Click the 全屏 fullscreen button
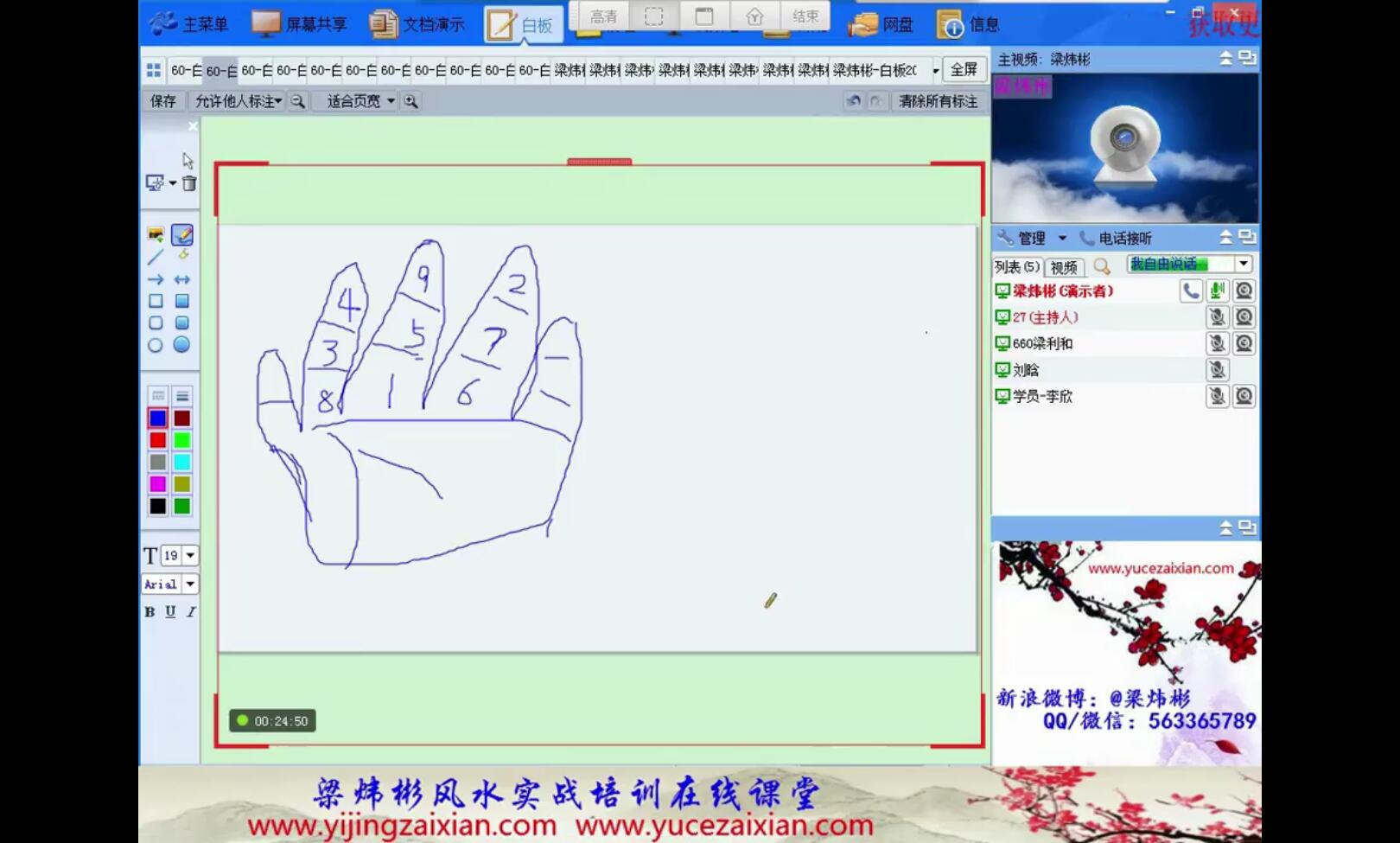This screenshot has height=843, width=1400. [x=964, y=69]
